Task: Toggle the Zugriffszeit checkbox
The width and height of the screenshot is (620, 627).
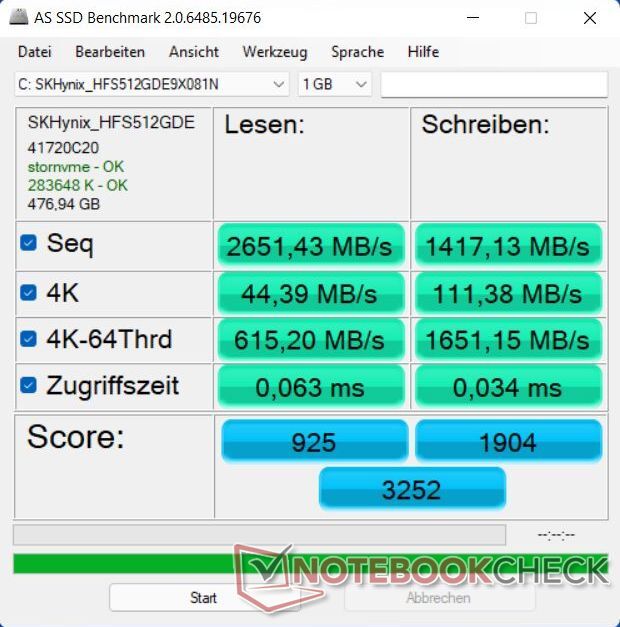Action: pos(28,385)
